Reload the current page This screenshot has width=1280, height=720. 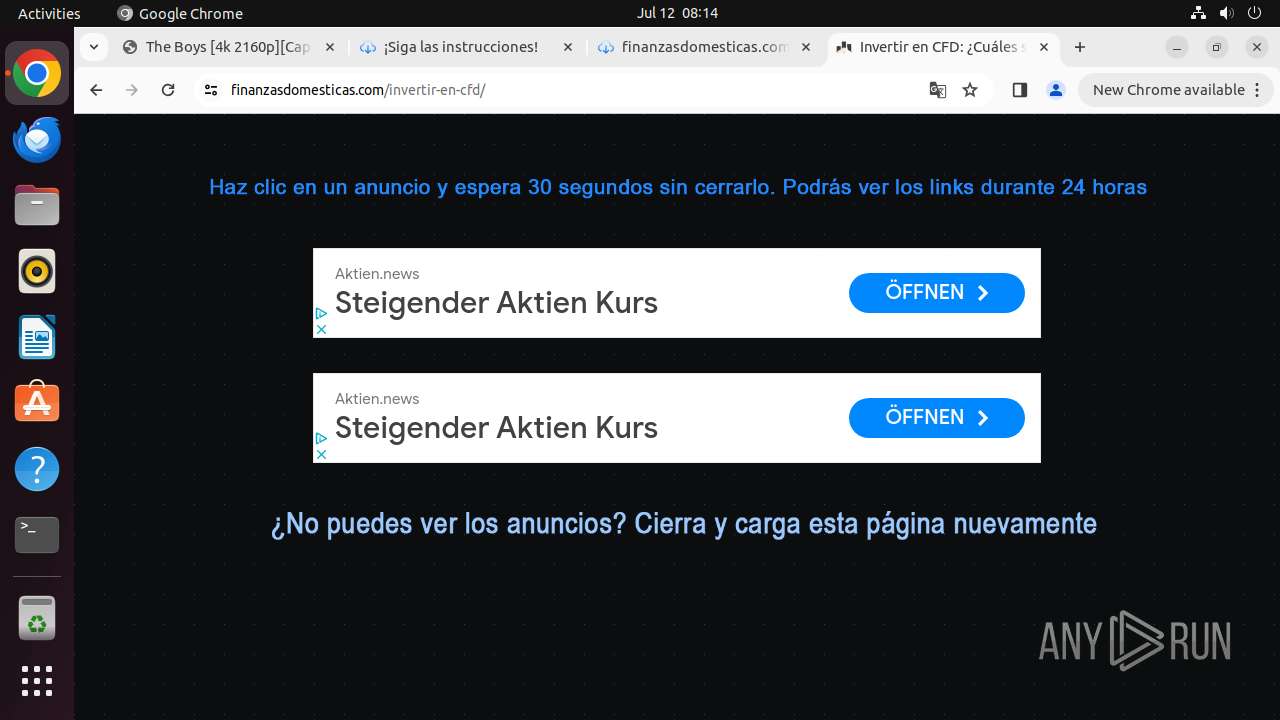pos(168,90)
